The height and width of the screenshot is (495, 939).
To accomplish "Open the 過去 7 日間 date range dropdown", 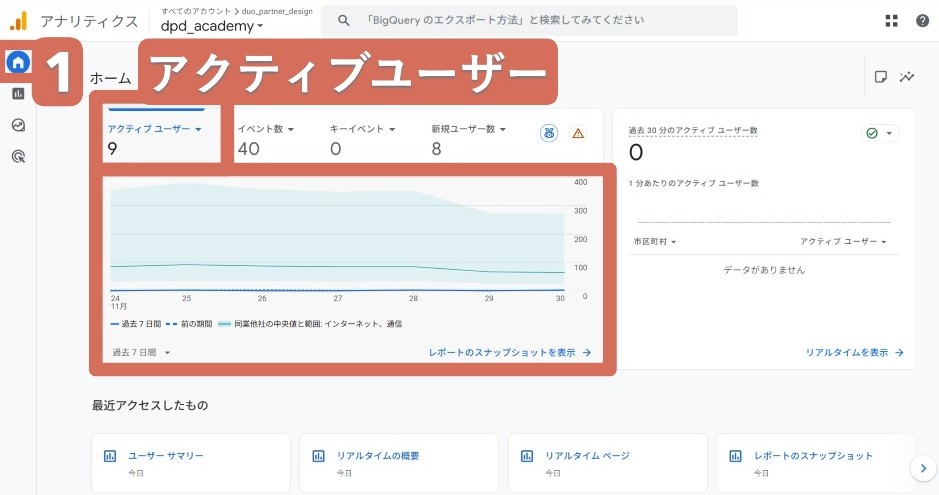I will (141, 352).
